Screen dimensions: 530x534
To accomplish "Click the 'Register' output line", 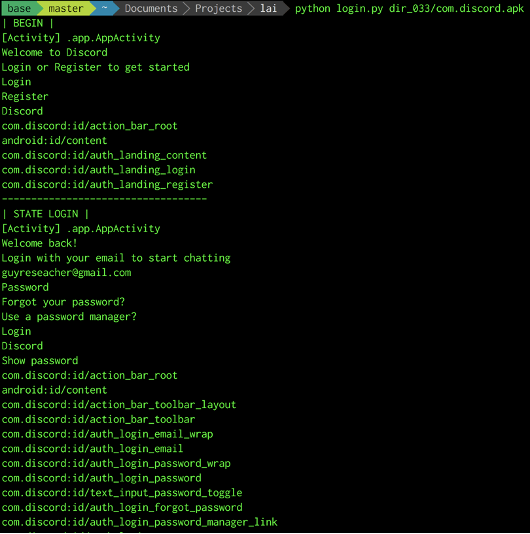I will pyautogui.click(x=25, y=97).
